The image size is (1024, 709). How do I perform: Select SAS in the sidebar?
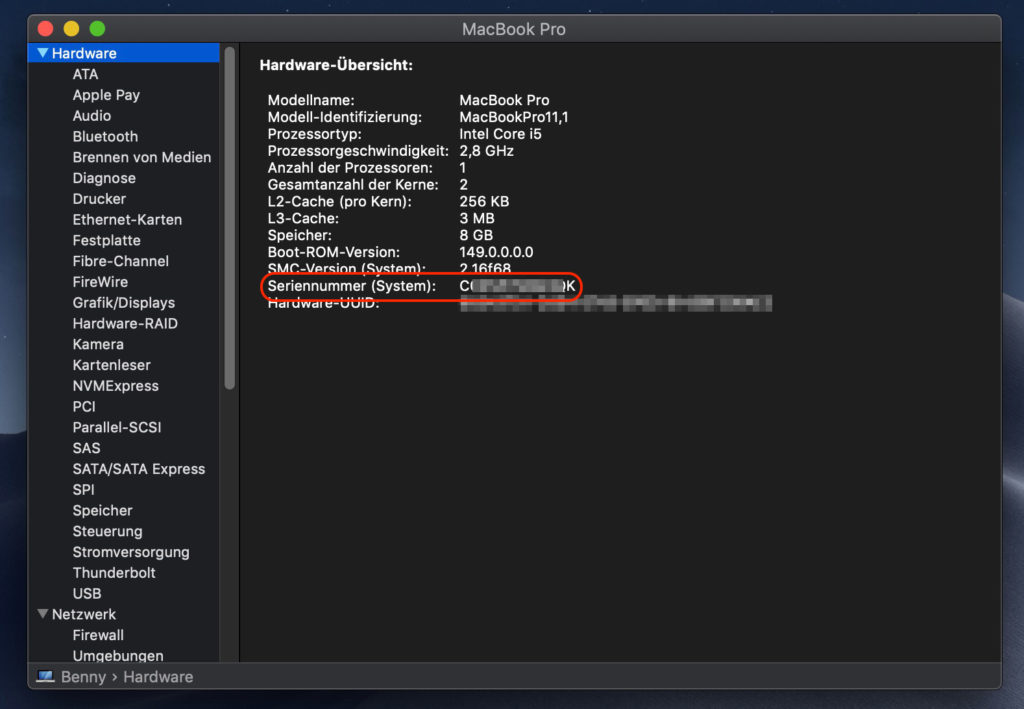86,448
